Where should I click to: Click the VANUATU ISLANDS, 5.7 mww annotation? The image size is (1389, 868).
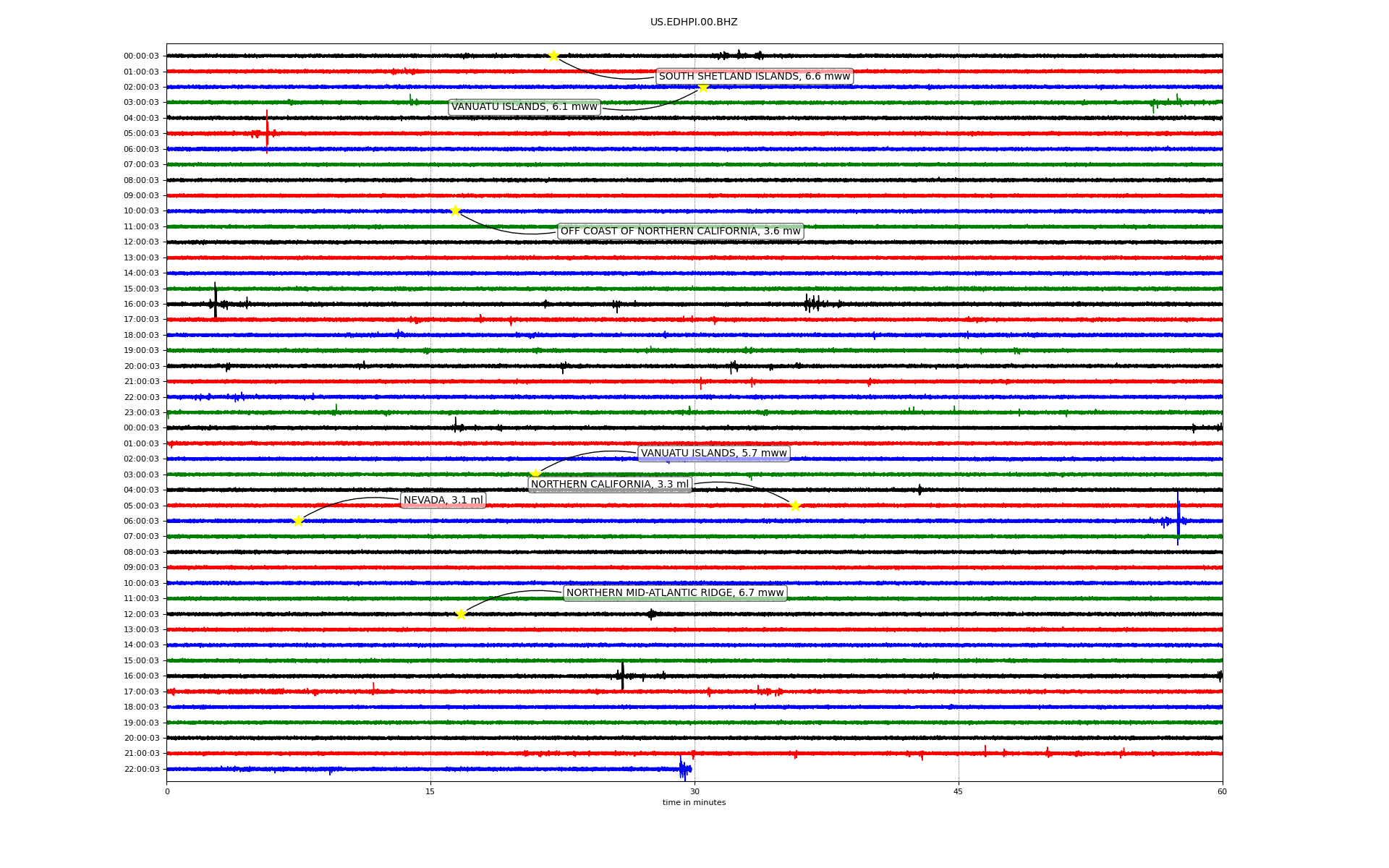point(713,454)
